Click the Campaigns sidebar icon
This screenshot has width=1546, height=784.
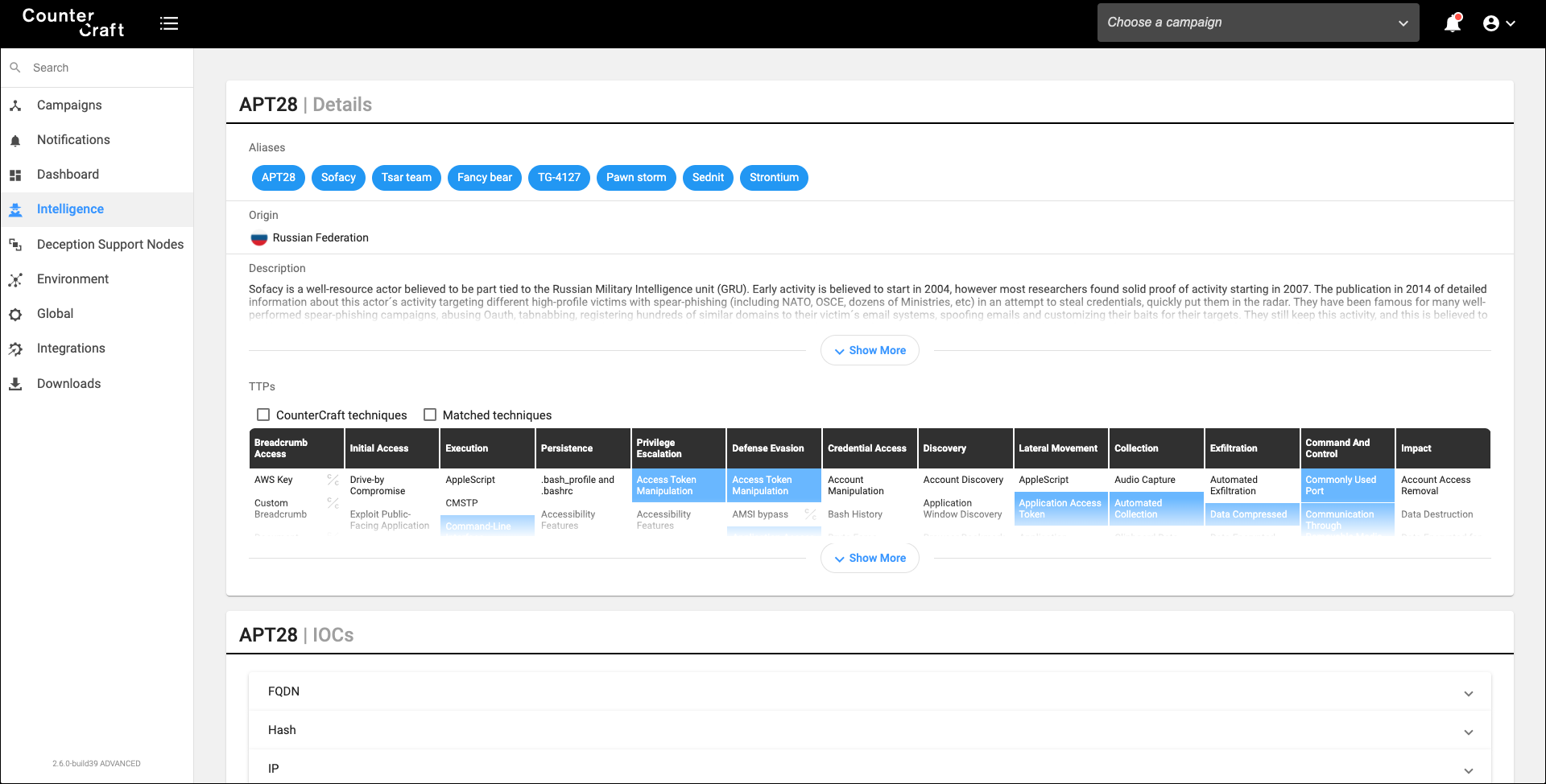point(15,105)
